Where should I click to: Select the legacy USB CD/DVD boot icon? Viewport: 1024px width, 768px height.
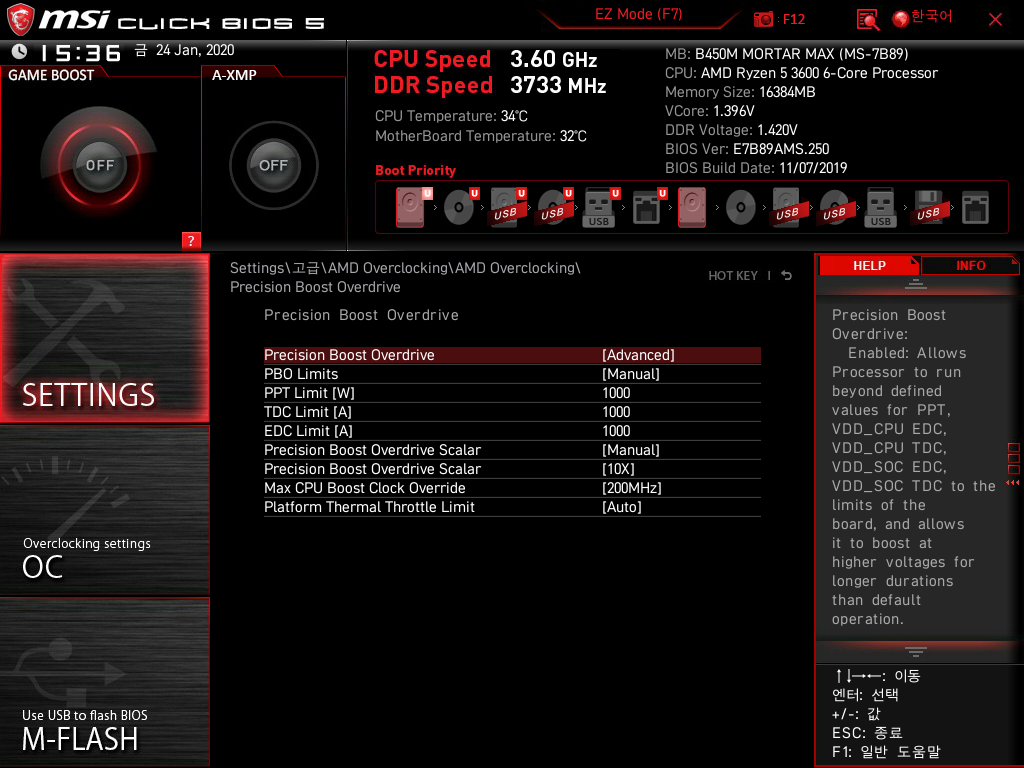[x=835, y=208]
